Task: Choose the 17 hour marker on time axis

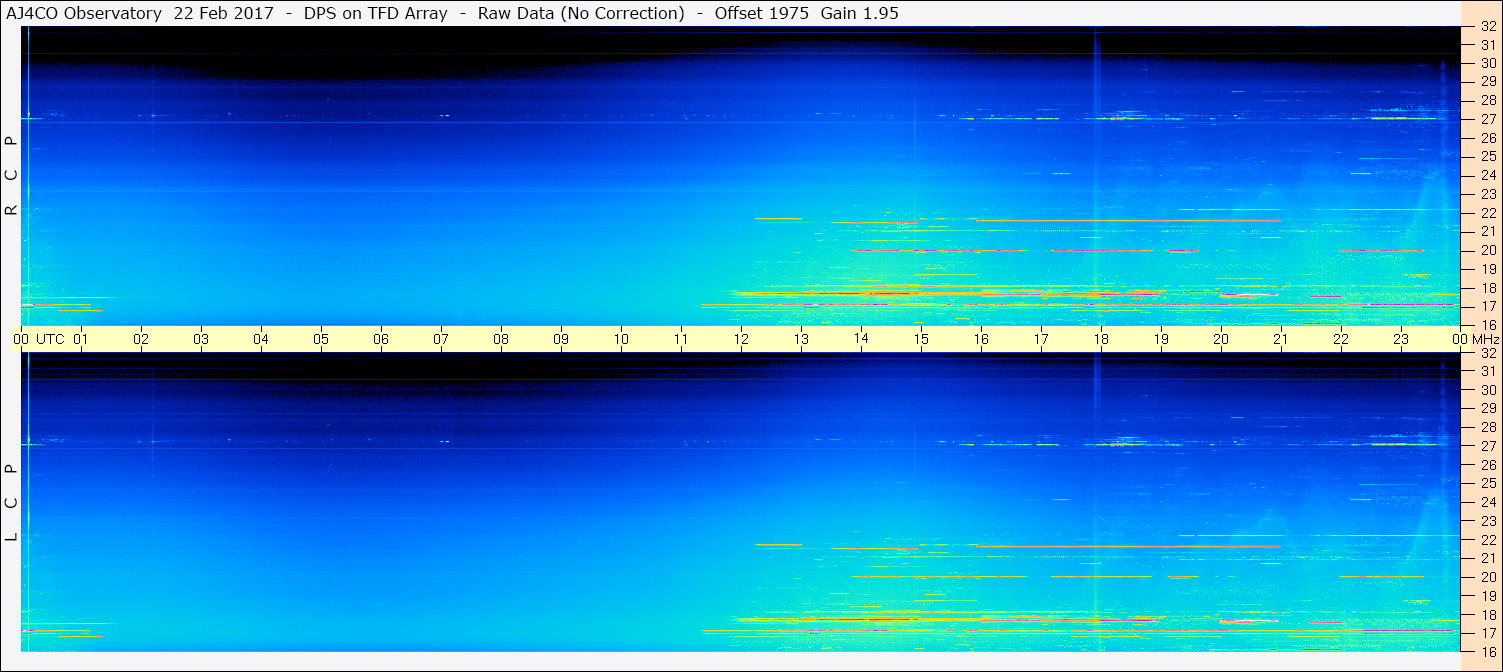Action: pyautogui.click(x=1041, y=339)
